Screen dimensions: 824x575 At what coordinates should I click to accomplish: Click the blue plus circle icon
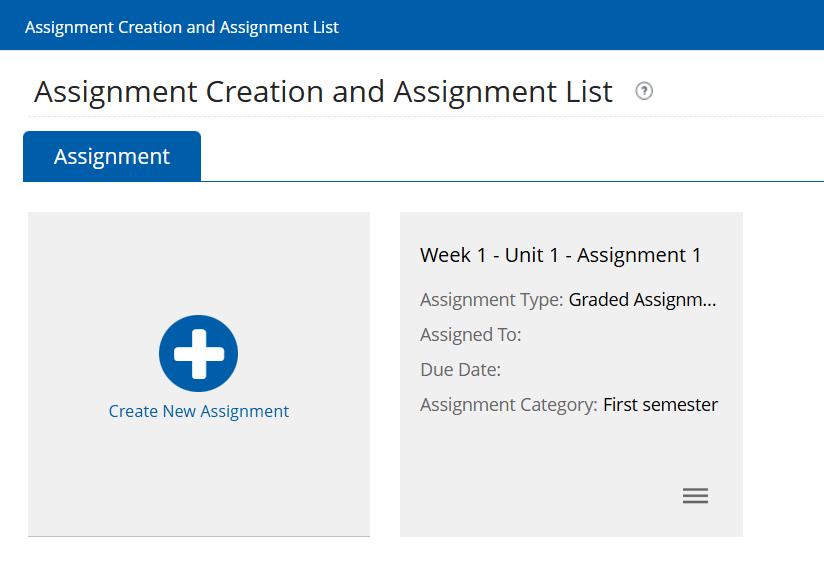coord(198,354)
